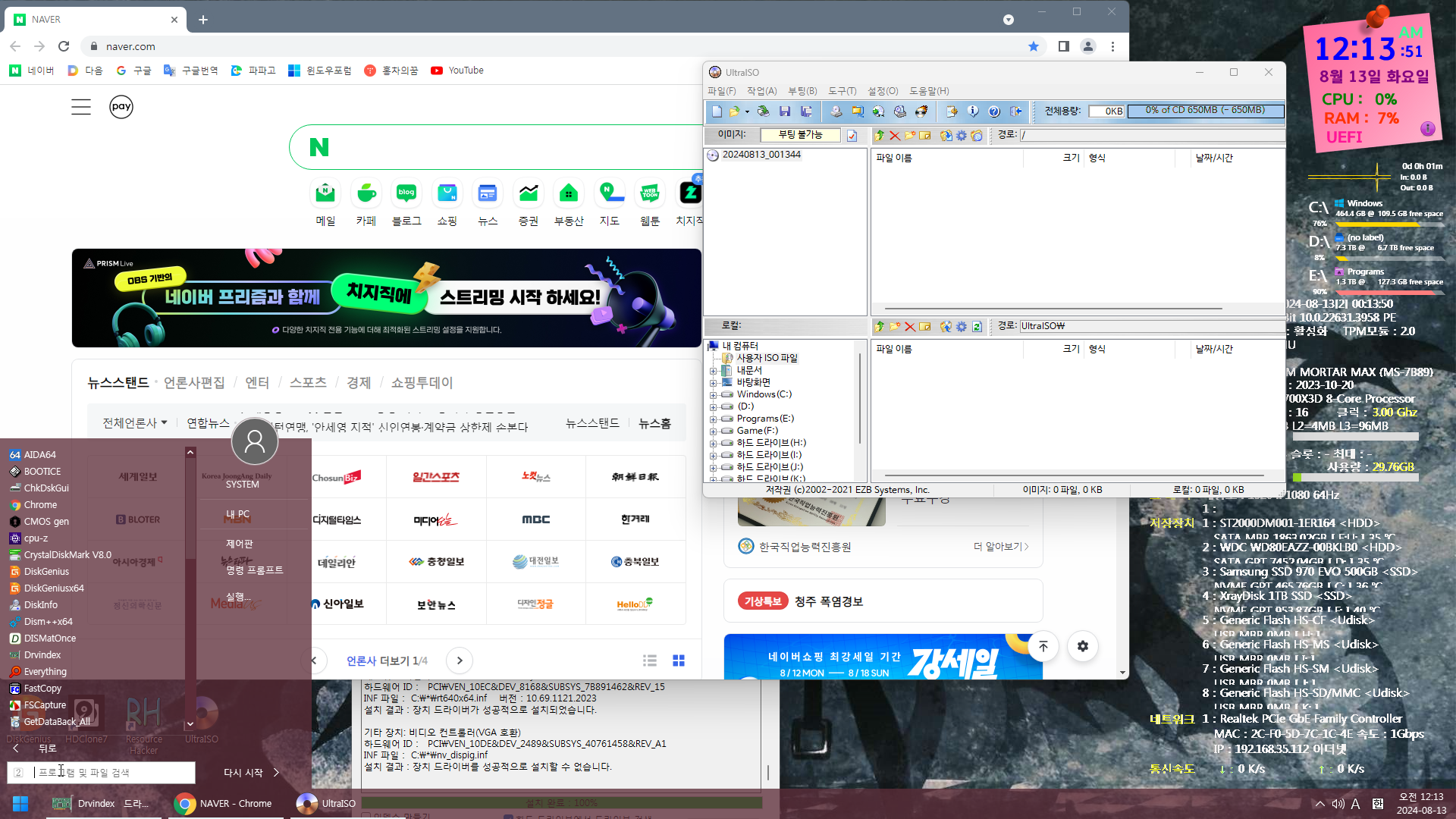
Task: Open Naver Mail icon
Action: click(325, 194)
